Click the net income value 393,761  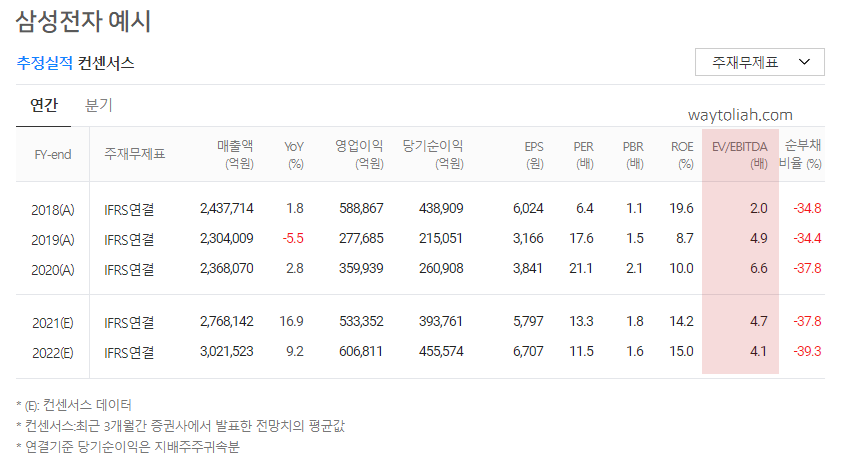tap(441, 321)
